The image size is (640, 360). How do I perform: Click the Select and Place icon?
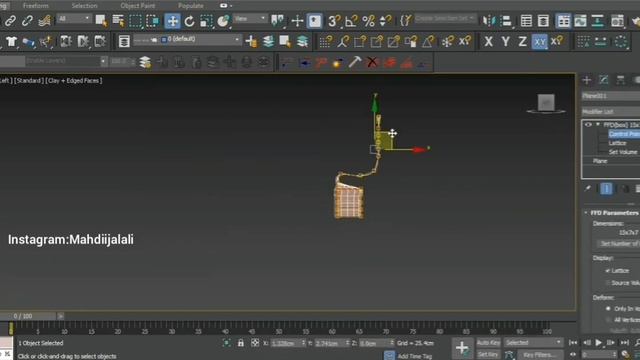[223, 21]
